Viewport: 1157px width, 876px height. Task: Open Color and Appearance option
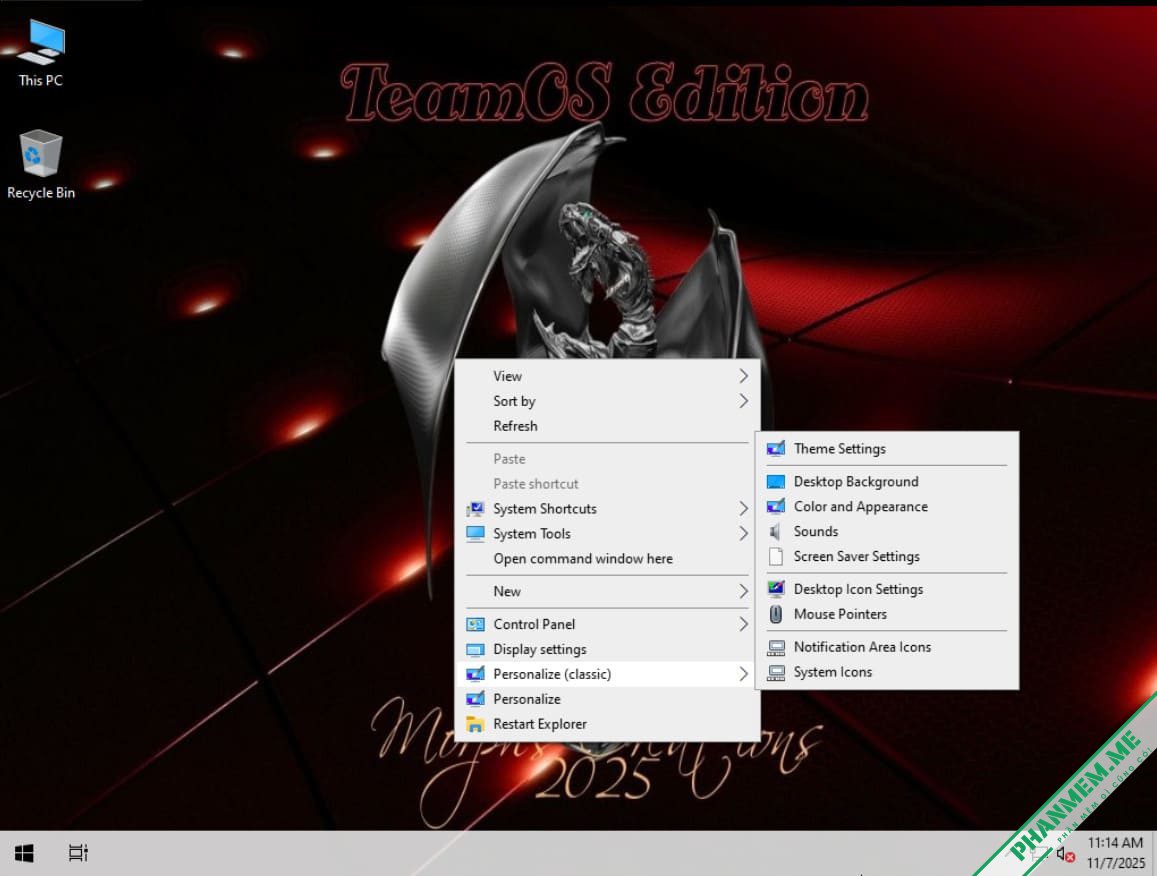887,506
